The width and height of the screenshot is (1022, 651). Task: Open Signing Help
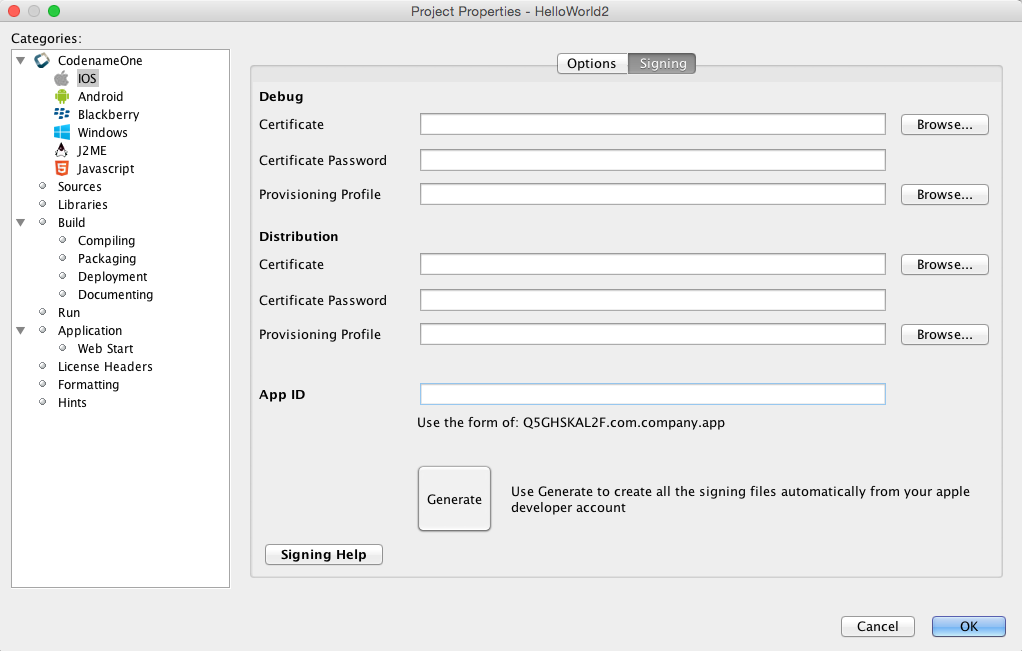(x=323, y=554)
